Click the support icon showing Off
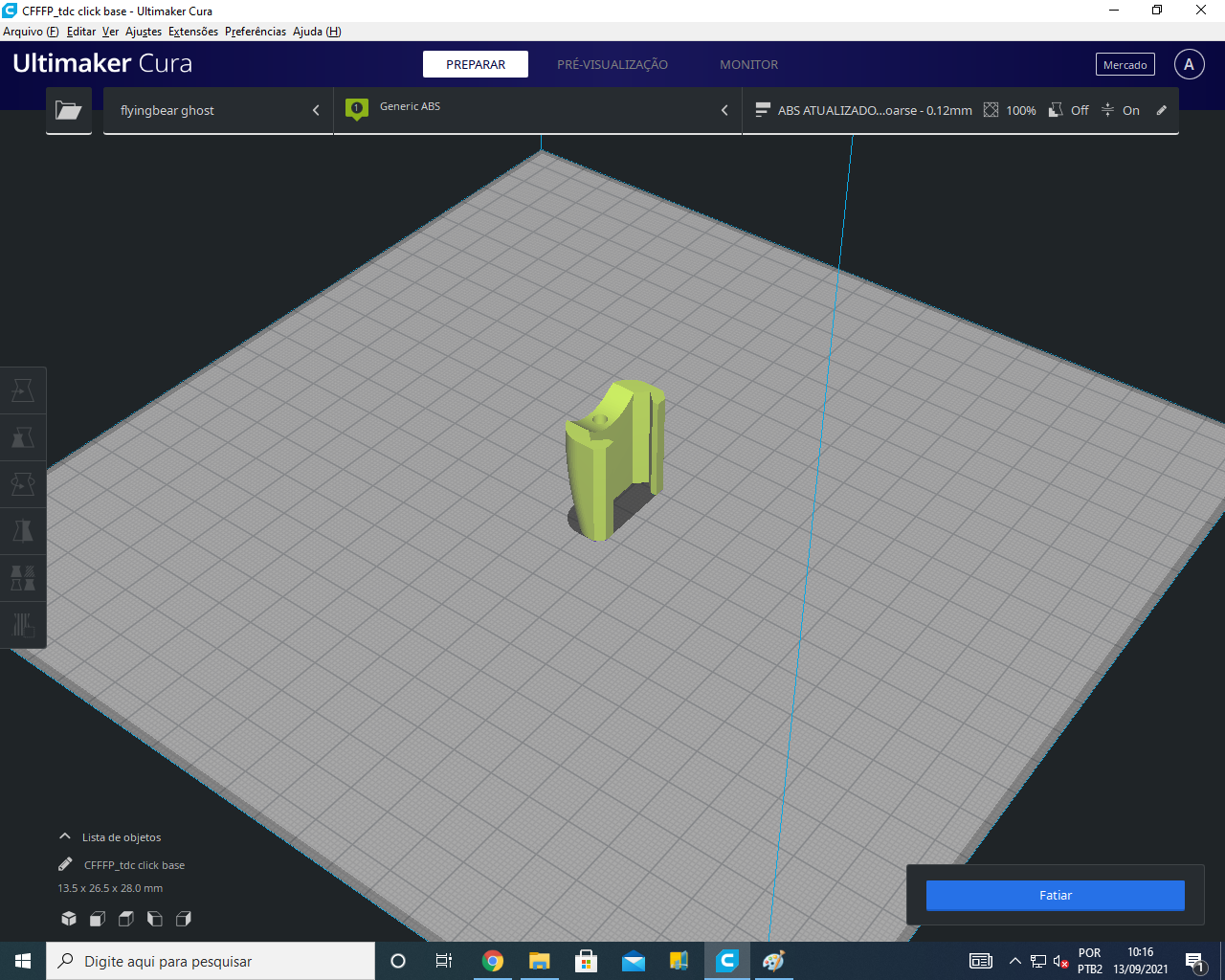Viewport: 1225px width, 980px height. (1057, 110)
